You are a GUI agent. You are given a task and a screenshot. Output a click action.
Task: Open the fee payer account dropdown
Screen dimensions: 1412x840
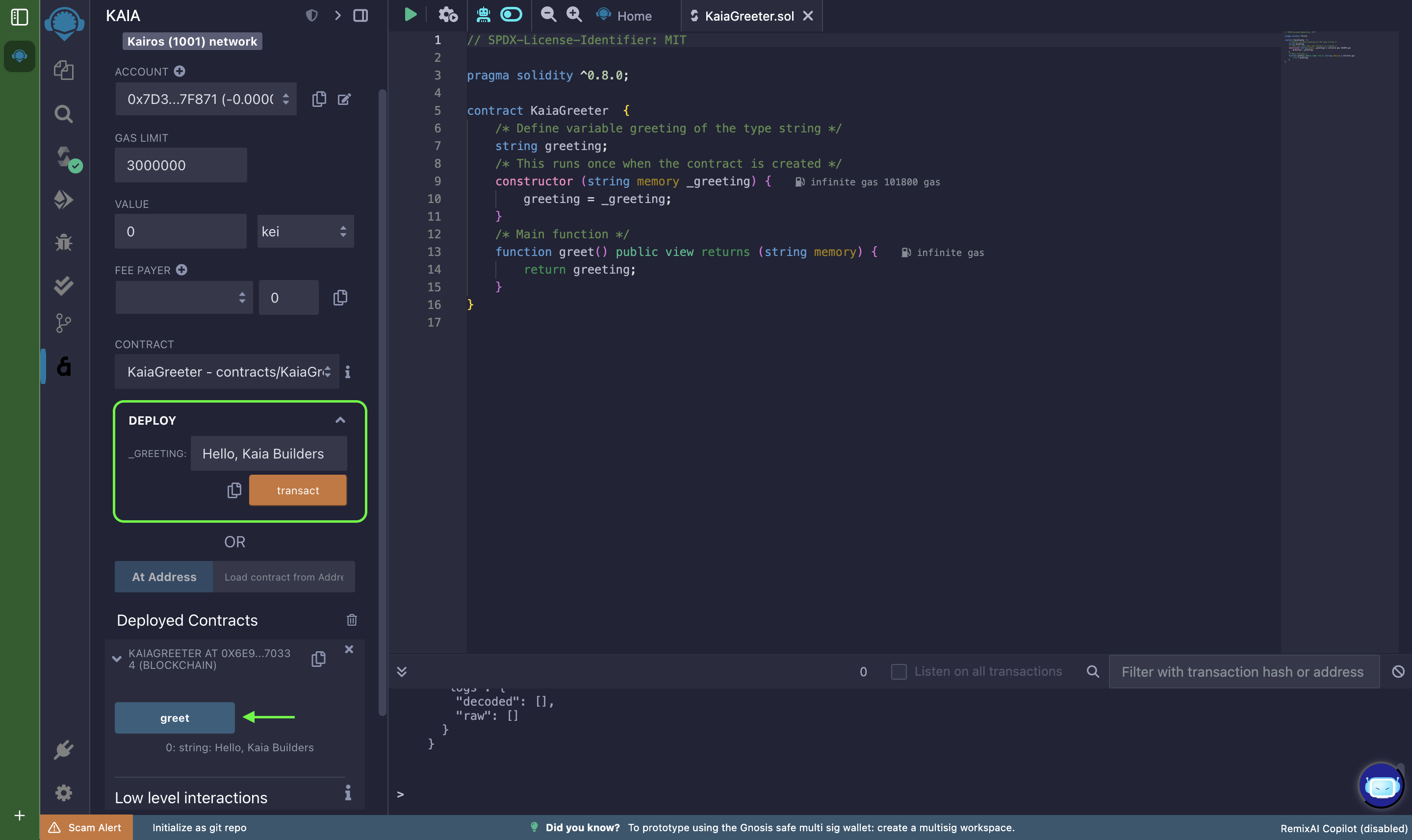click(x=183, y=297)
